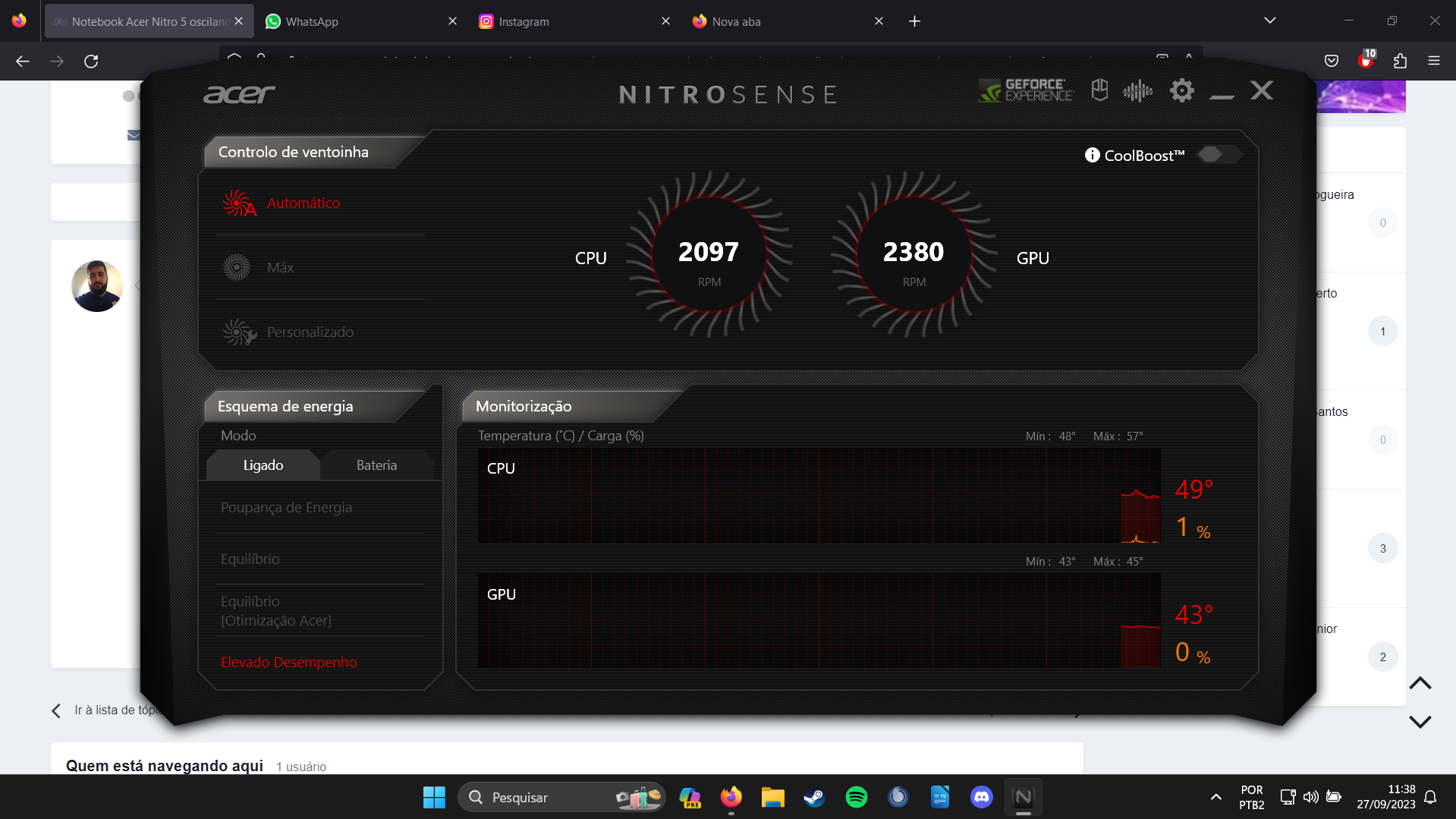Open a new browser tab

point(914,21)
